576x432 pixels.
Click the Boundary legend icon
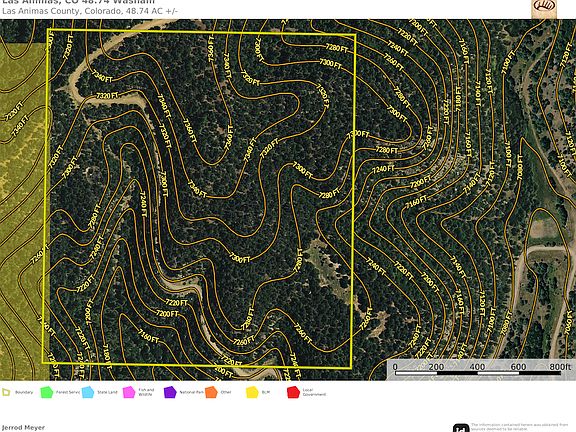click(6, 392)
